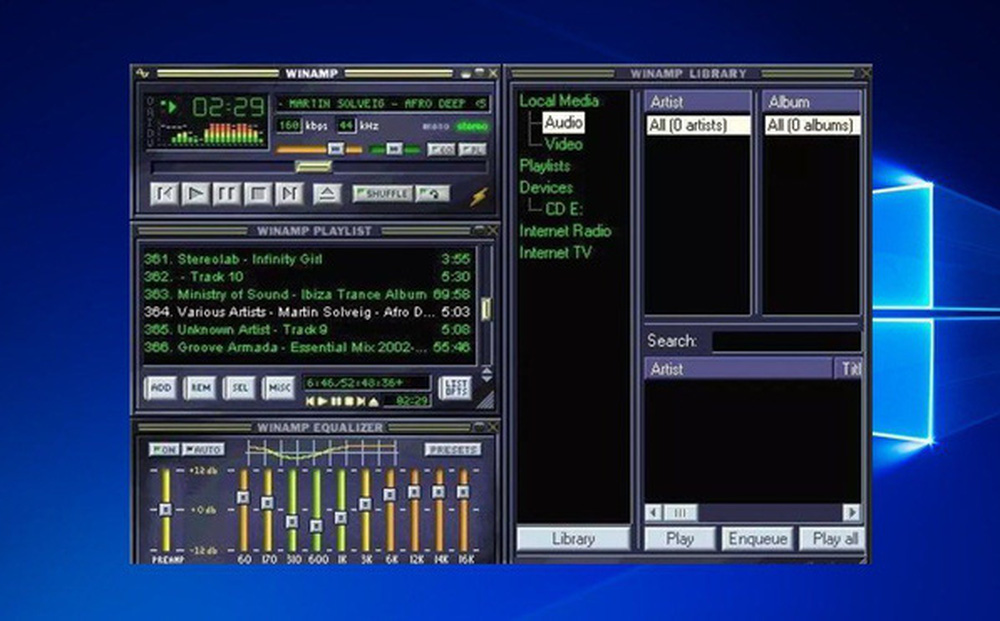Select Playlists in the library tree
The width and height of the screenshot is (1000, 621).
pyautogui.click(x=545, y=165)
